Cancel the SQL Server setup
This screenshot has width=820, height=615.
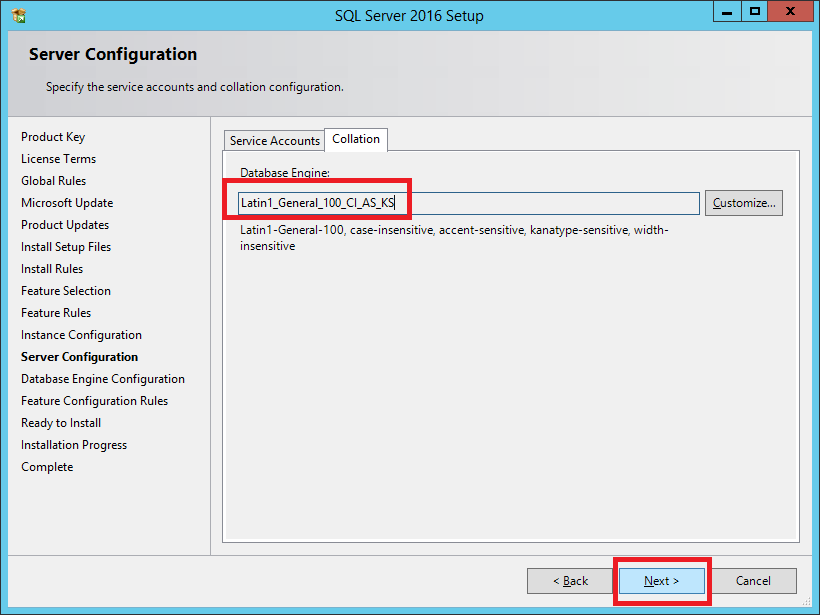[x=753, y=581]
